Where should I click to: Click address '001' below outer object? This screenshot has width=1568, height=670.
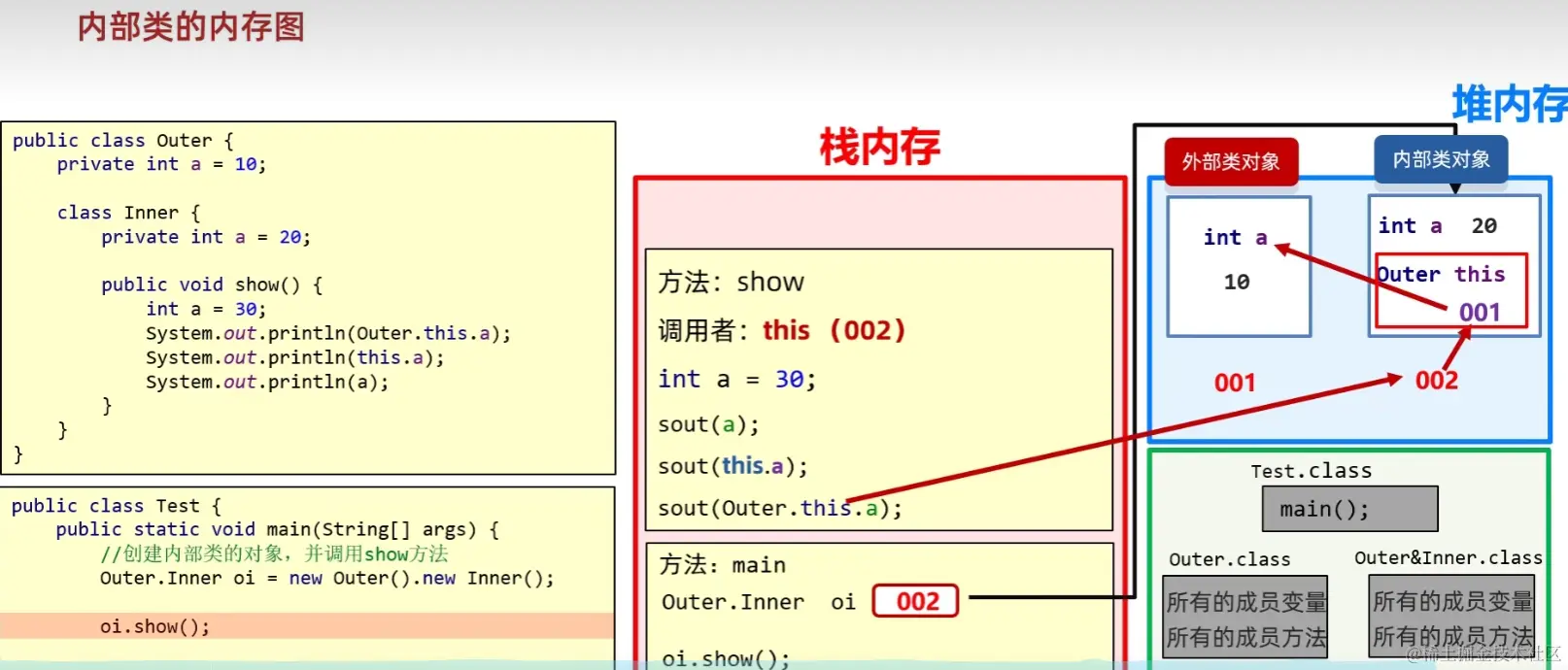[1235, 383]
